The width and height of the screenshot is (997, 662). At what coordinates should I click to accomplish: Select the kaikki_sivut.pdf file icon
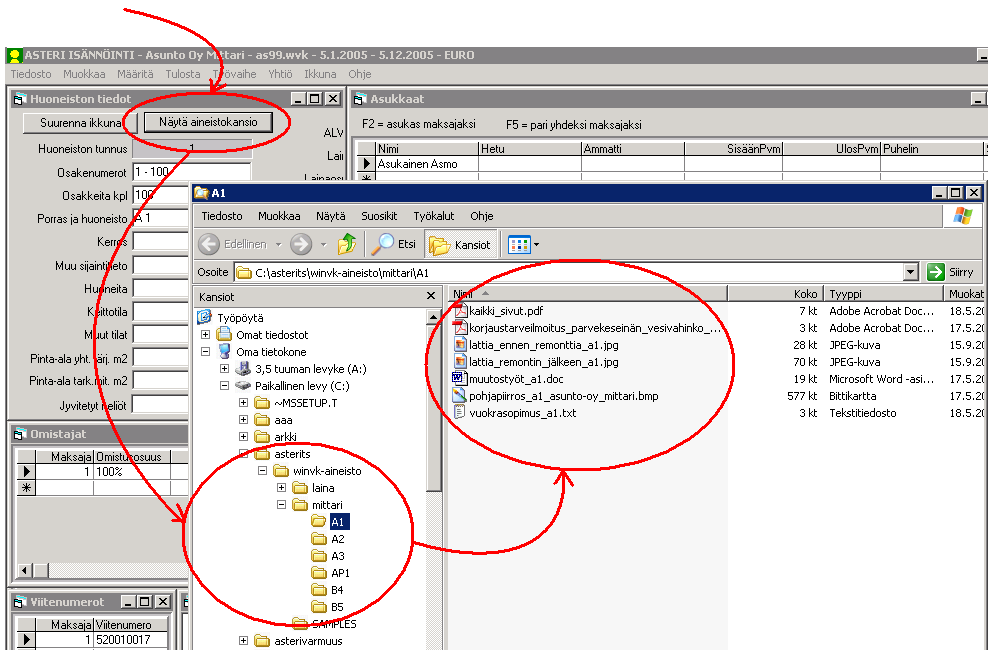click(x=460, y=310)
